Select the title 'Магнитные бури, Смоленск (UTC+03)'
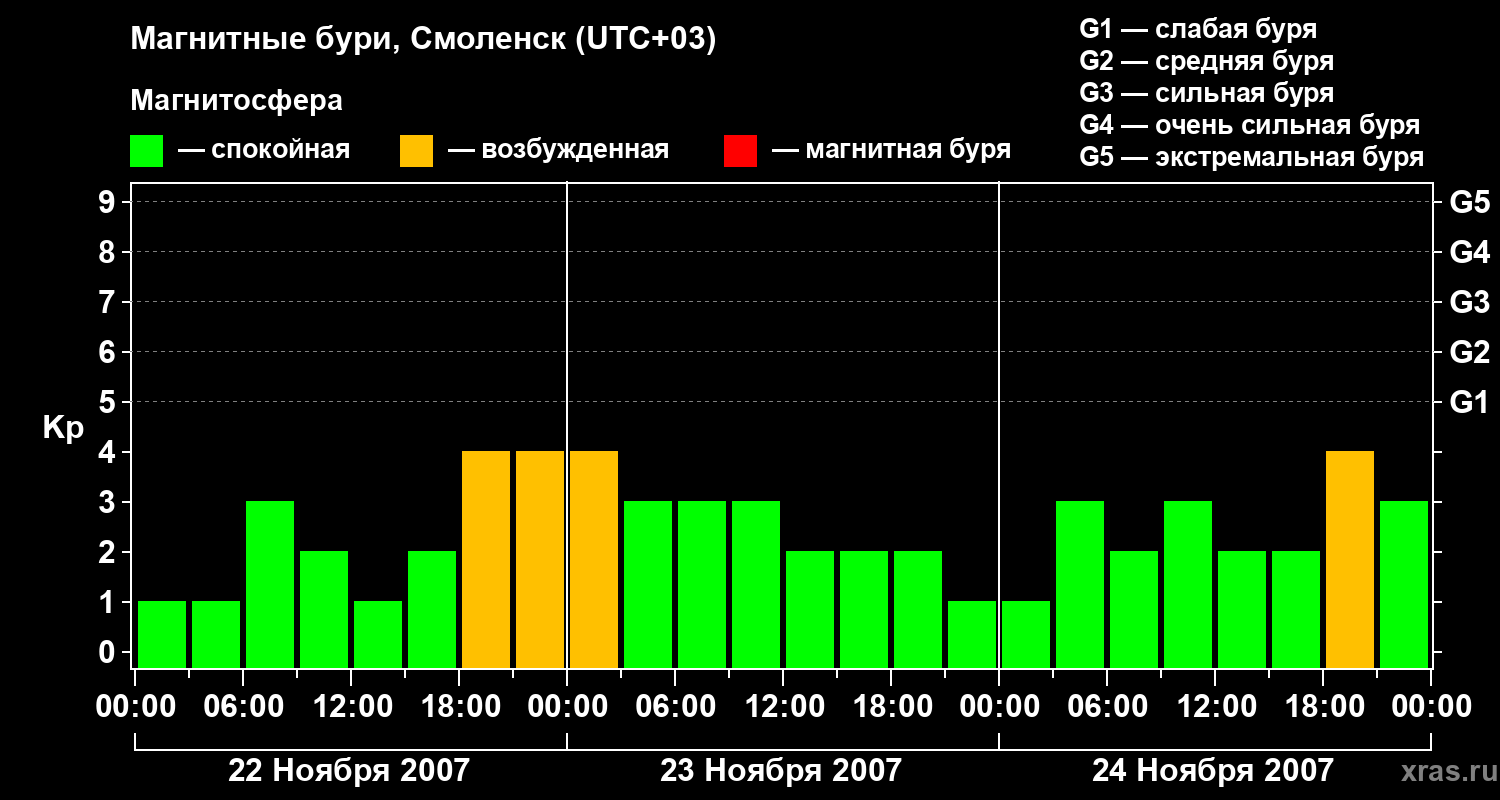The image size is (1500, 800). coord(424,40)
